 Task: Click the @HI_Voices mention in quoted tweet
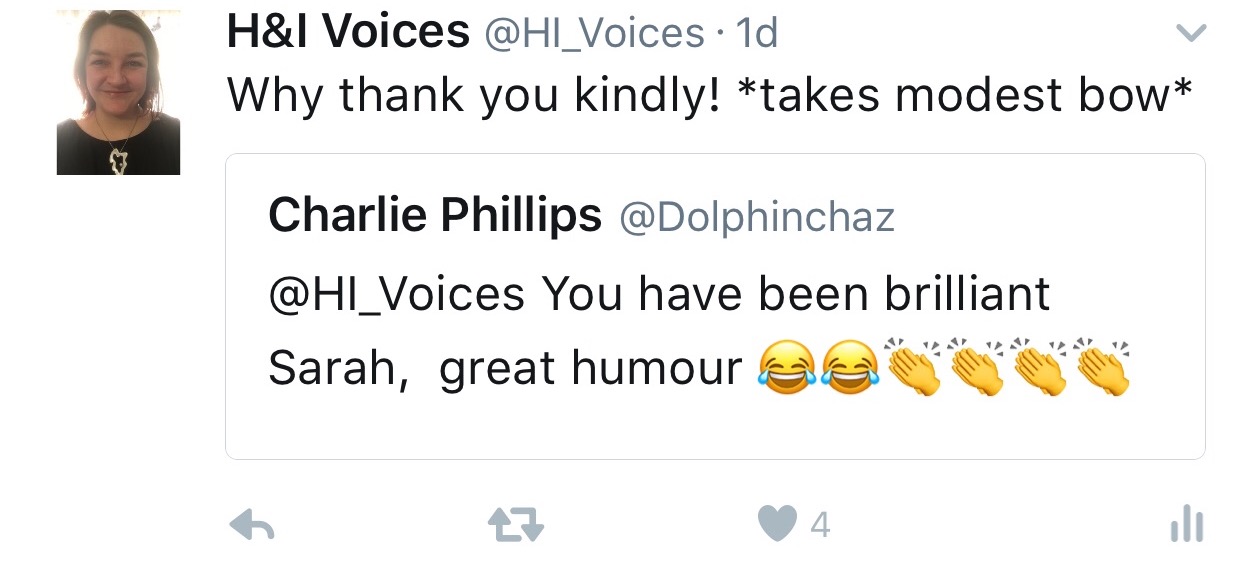pos(396,294)
